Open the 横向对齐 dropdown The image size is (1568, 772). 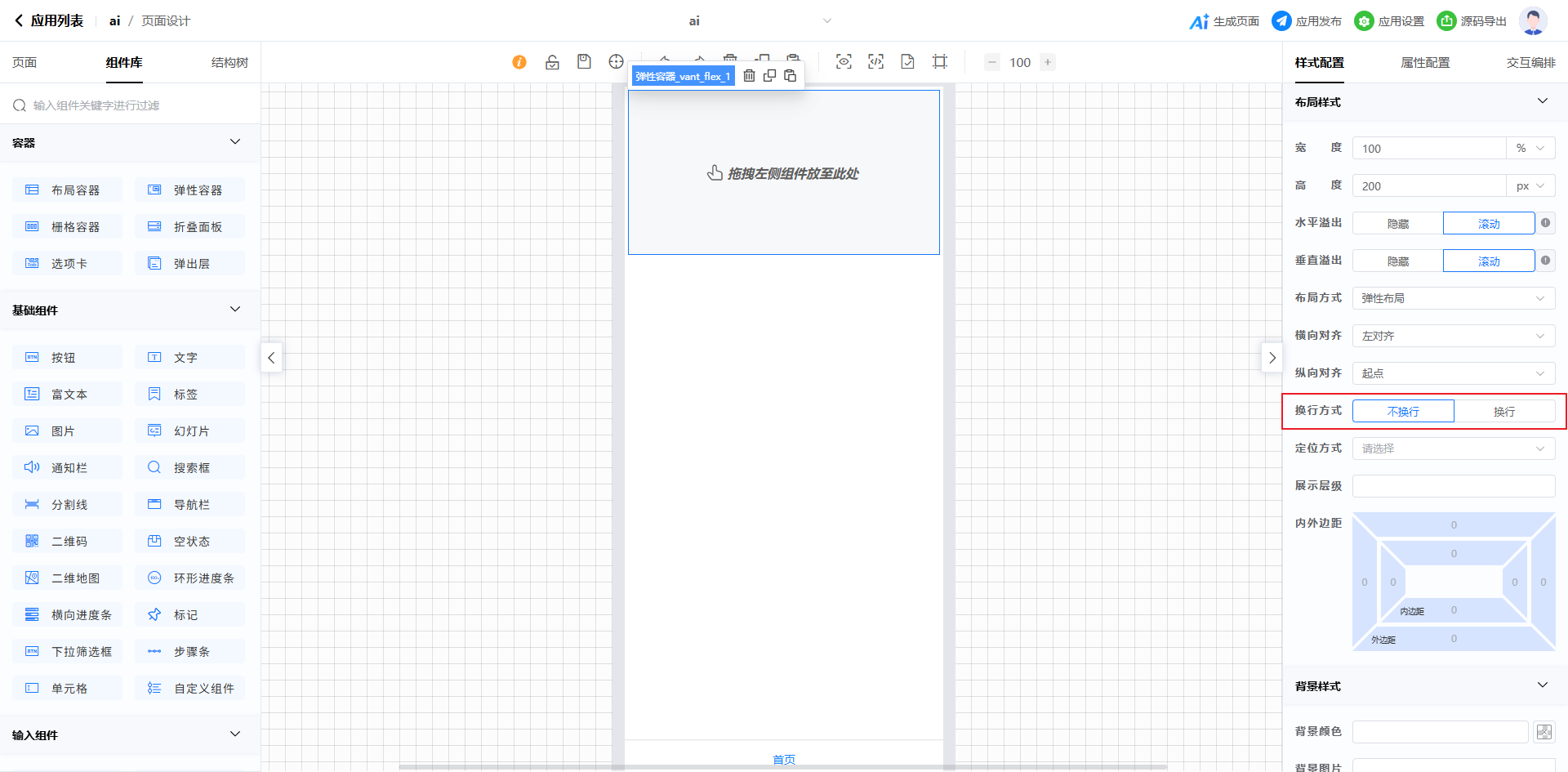(x=1453, y=337)
